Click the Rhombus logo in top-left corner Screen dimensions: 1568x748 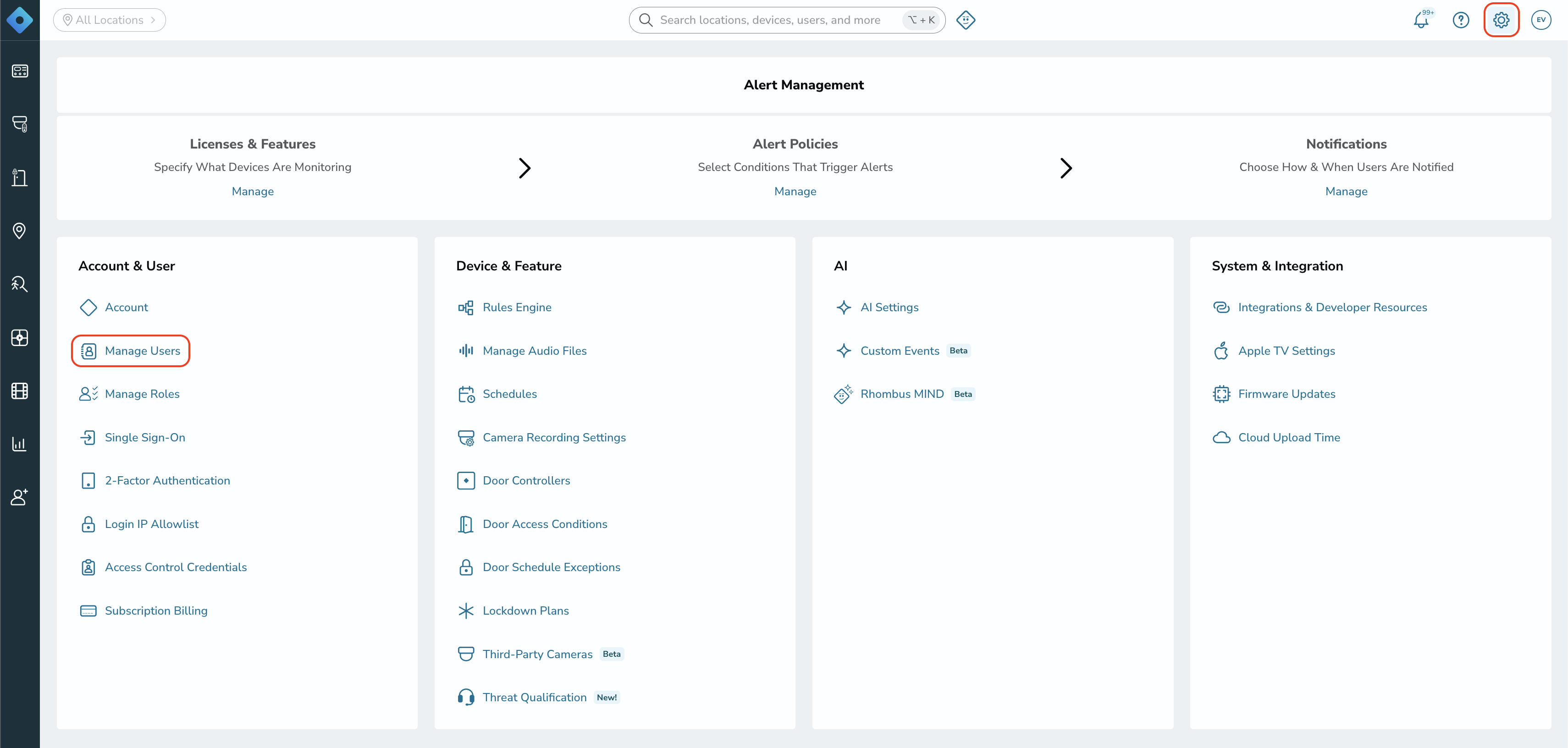pyautogui.click(x=19, y=20)
